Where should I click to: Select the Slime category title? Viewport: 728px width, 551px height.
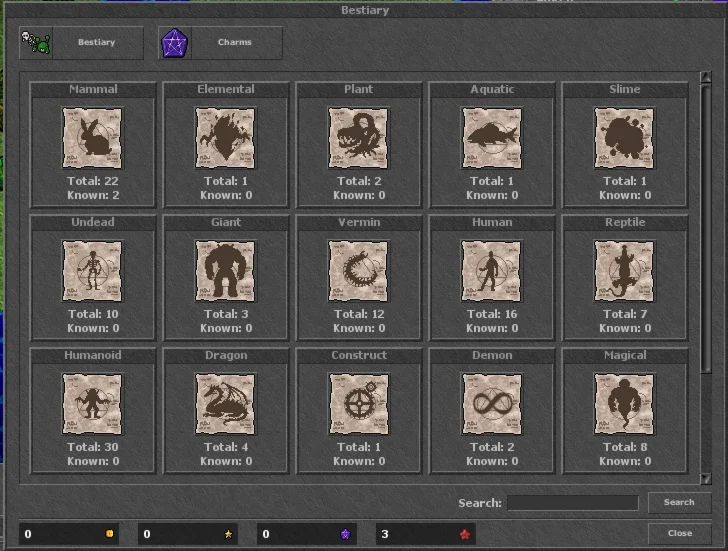pyautogui.click(x=625, y=89)
